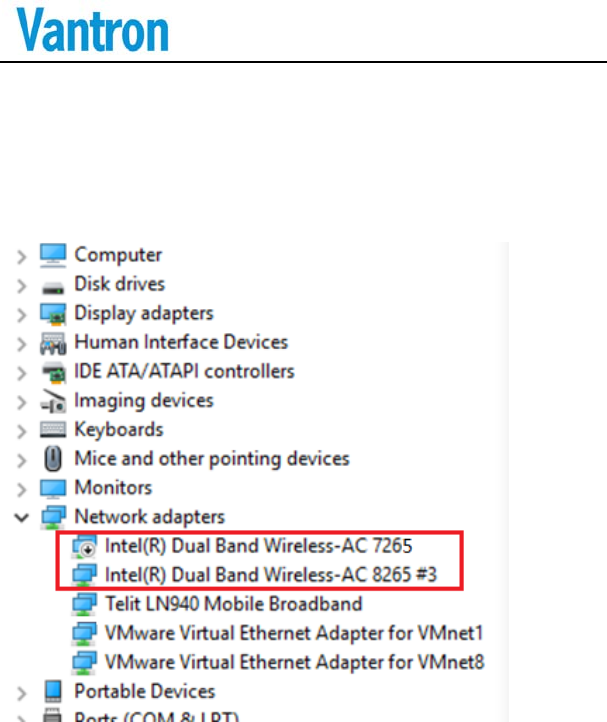Click the disabled Wireless-AC 7265 adapter icon
Viewport: 607px width, 722px height.
coord(84,546)
